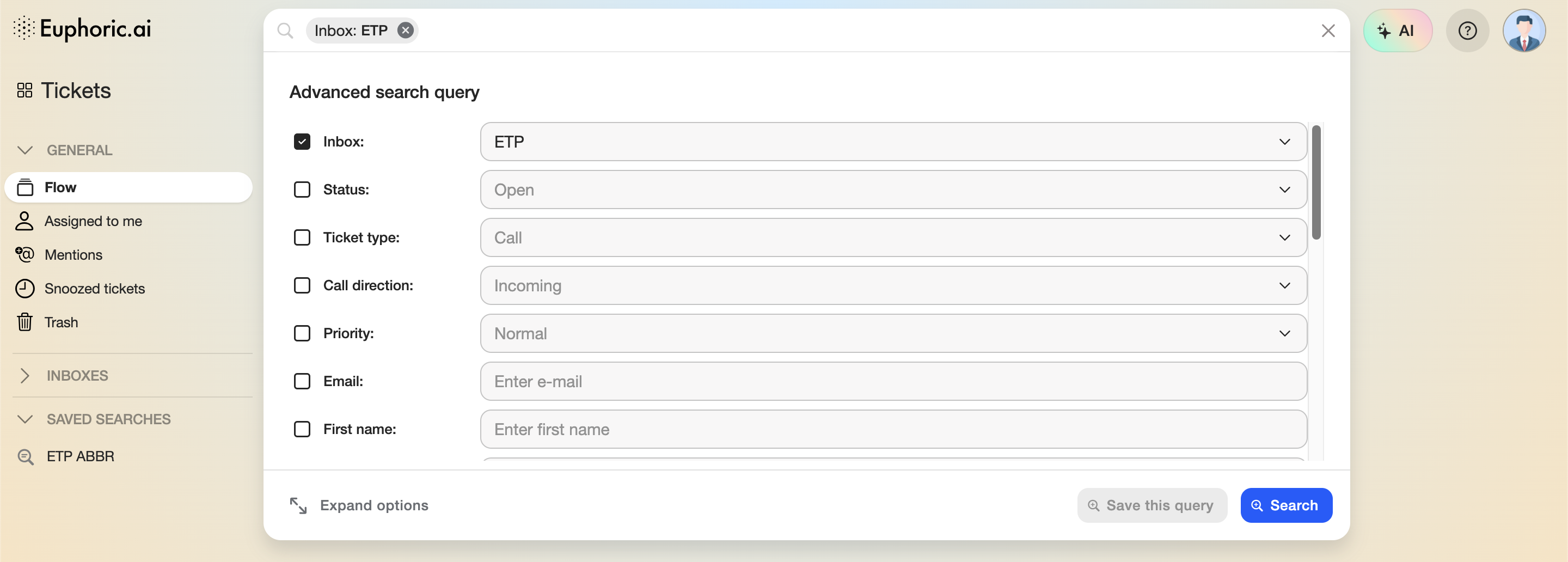Click the blue Search button
The image size is (1568, 562).
pos(1285,505)
